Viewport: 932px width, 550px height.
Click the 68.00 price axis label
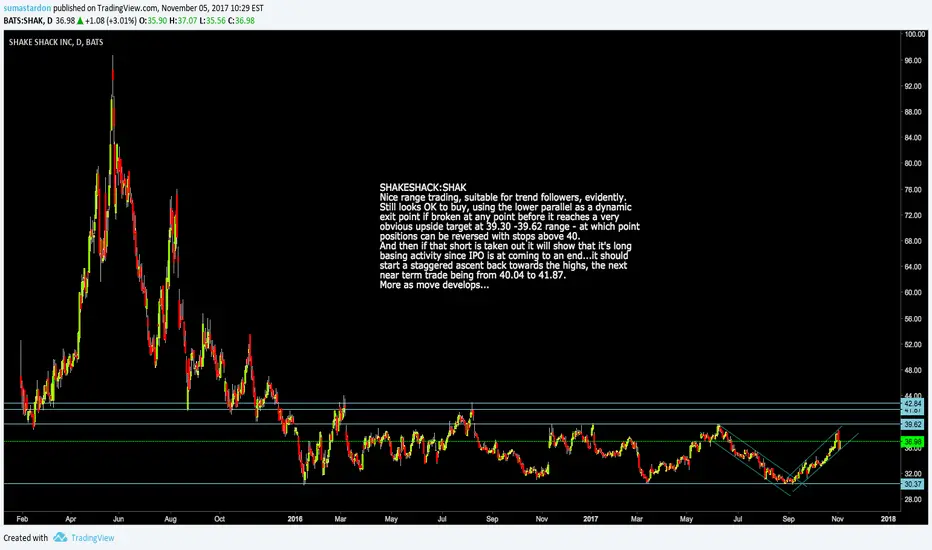913,241
